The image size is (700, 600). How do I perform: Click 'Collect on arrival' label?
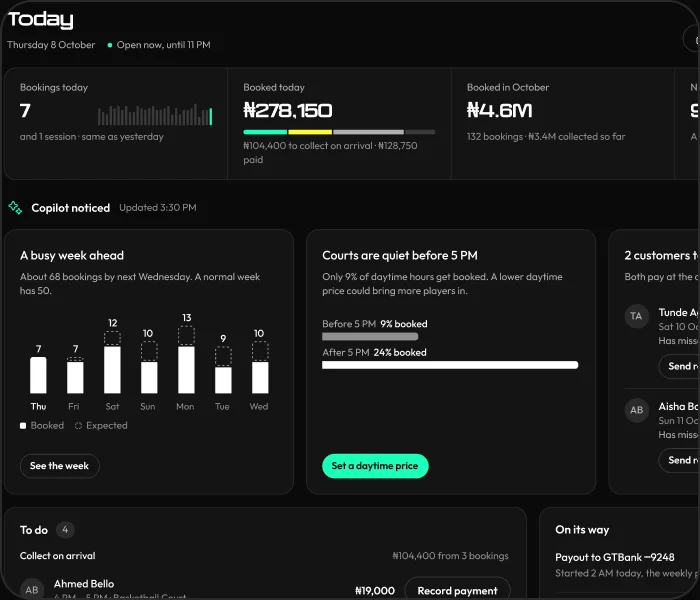58,556
